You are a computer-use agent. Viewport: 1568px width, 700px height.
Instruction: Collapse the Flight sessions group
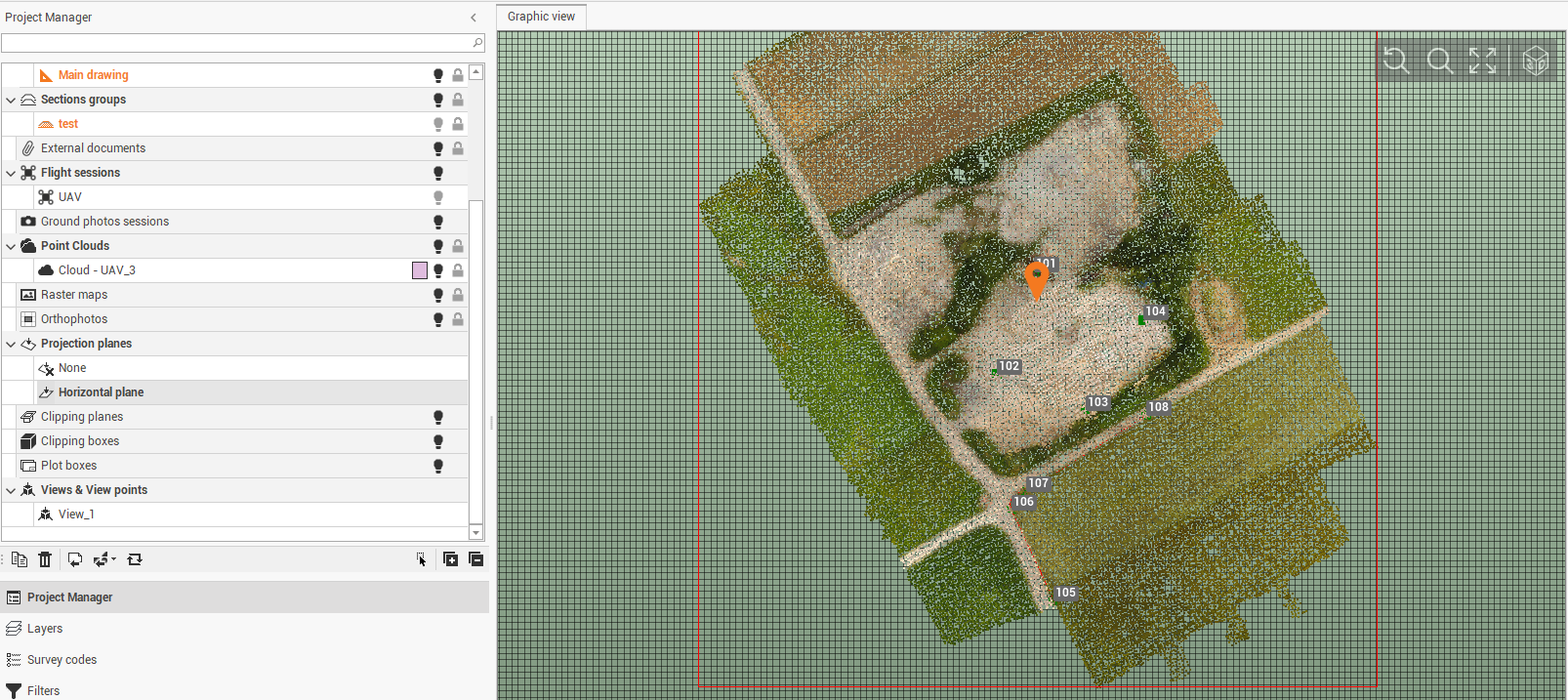(x=11, y=173)
